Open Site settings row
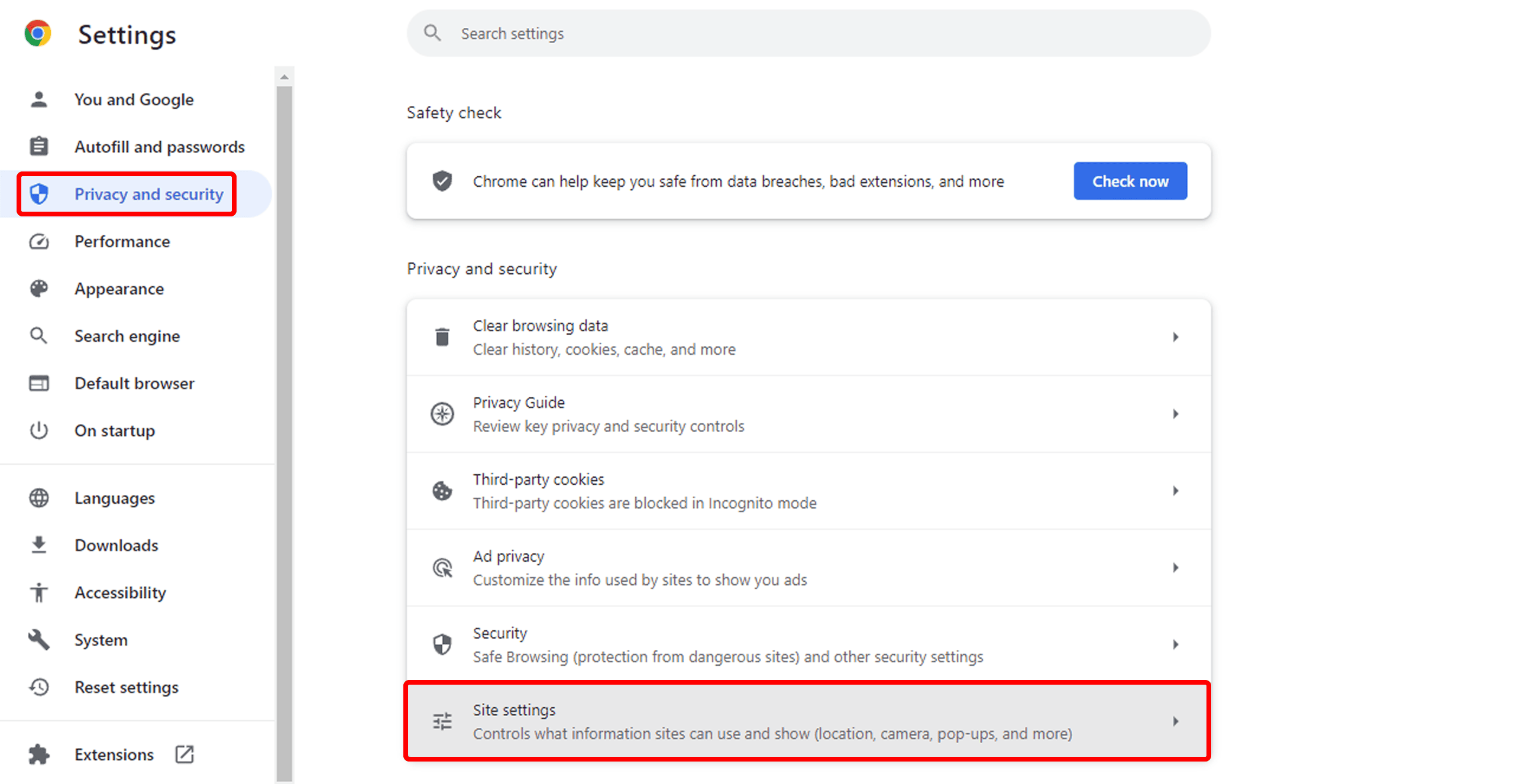The image size is (1514, 784). pos(808,721)
